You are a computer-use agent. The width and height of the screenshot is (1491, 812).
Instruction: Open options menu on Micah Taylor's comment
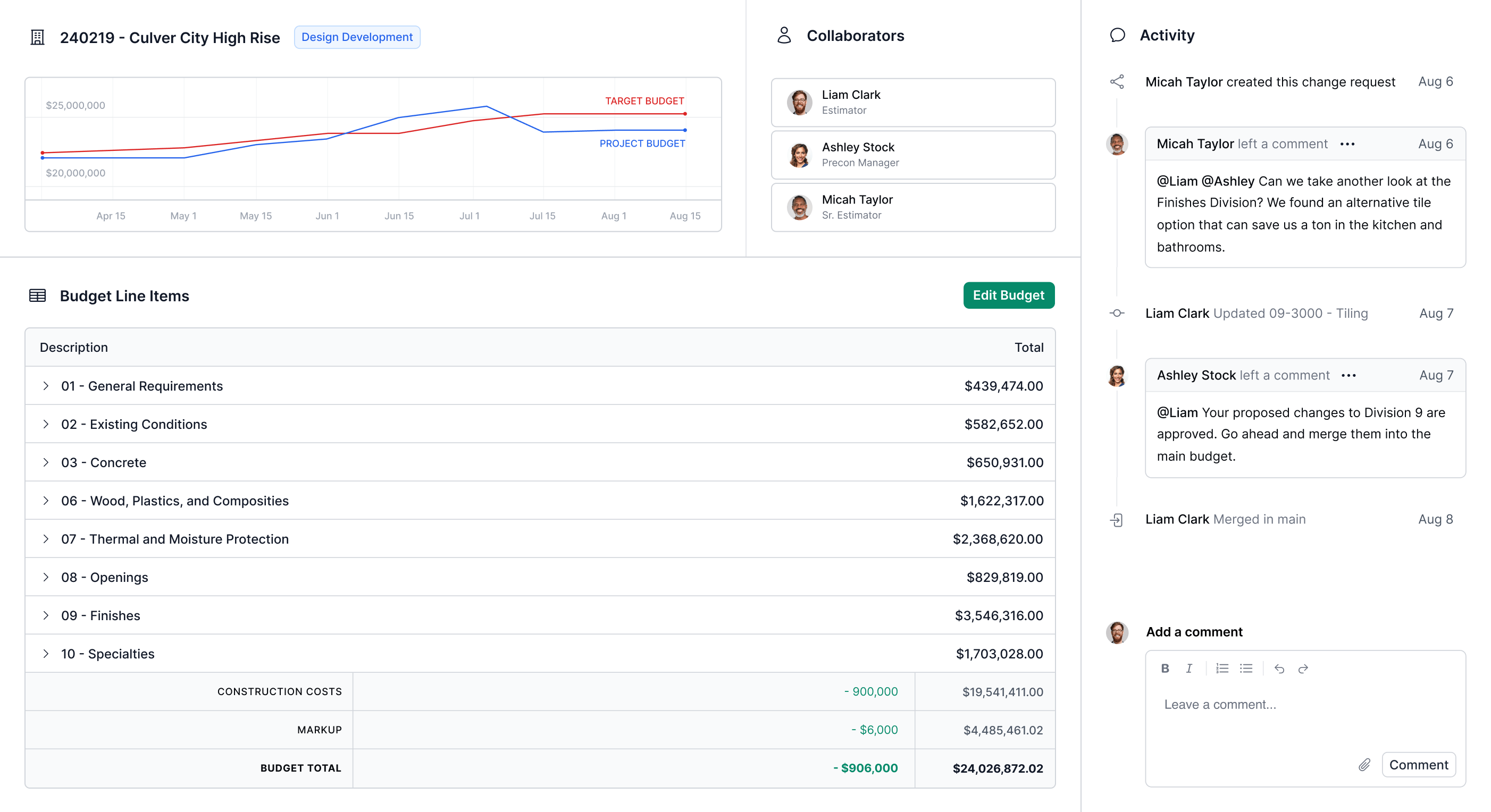point(1348,144)
